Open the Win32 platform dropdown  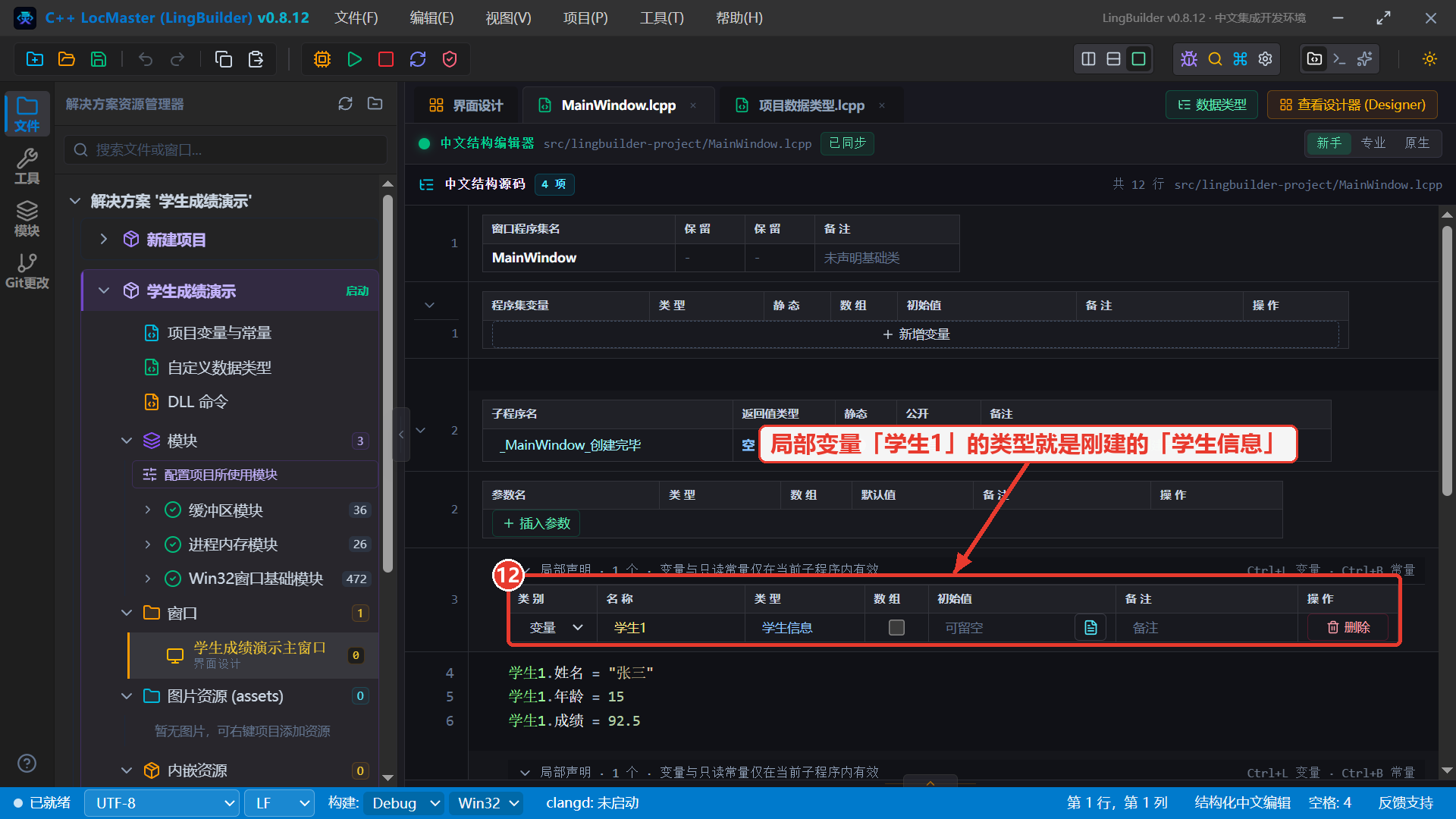(488, 803)
